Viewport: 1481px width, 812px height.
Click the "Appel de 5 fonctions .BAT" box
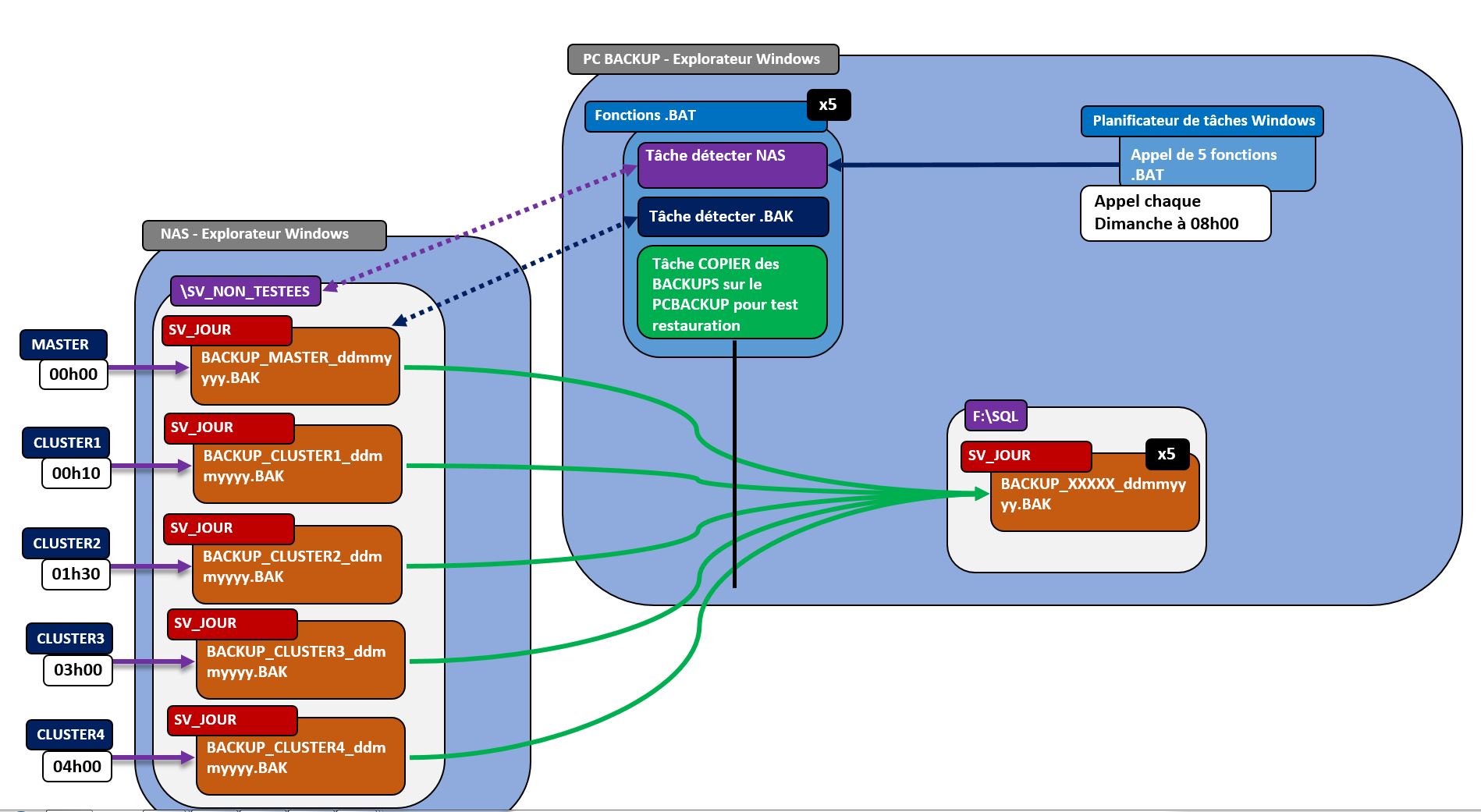tap(1217, 164)
